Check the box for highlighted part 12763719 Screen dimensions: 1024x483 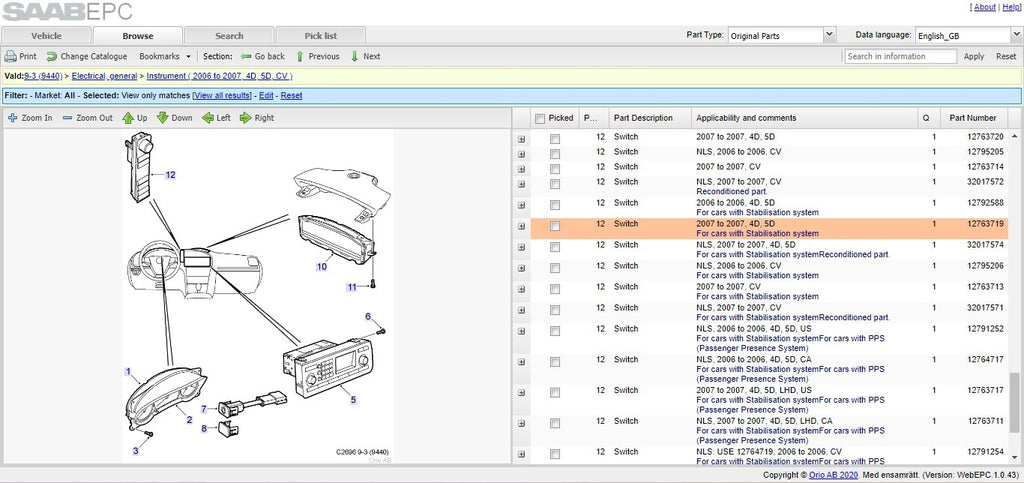(554, 226)
